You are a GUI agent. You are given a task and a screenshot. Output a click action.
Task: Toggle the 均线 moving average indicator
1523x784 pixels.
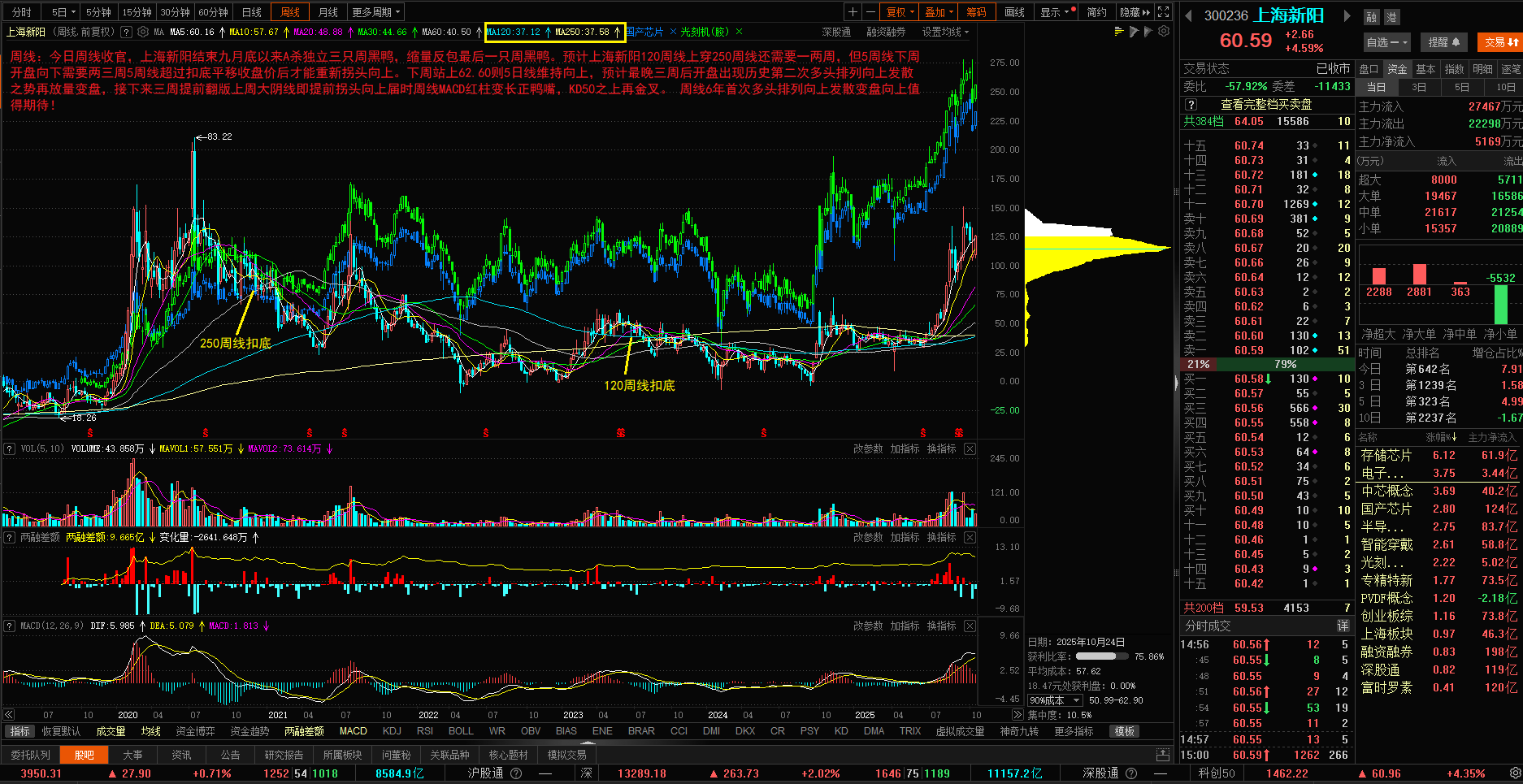151,731
